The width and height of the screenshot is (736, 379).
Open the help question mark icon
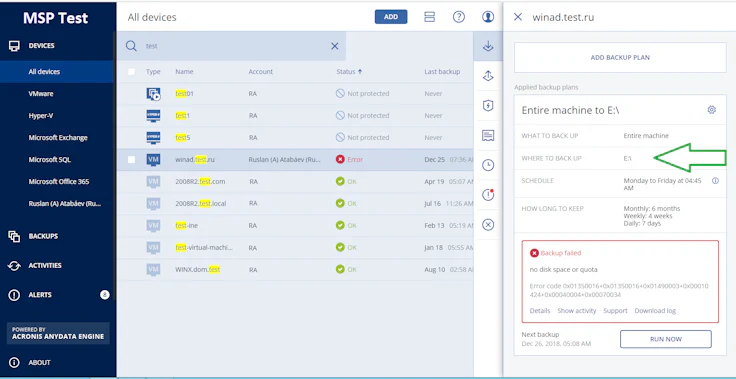pos(459,17)
